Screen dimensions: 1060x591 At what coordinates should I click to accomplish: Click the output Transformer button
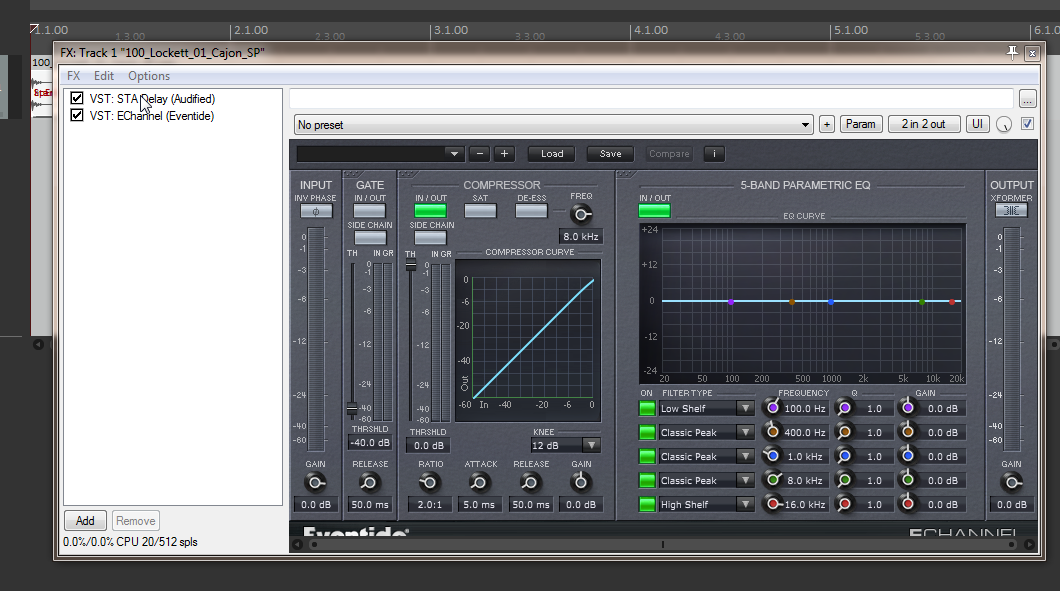tap(1011, 211)
